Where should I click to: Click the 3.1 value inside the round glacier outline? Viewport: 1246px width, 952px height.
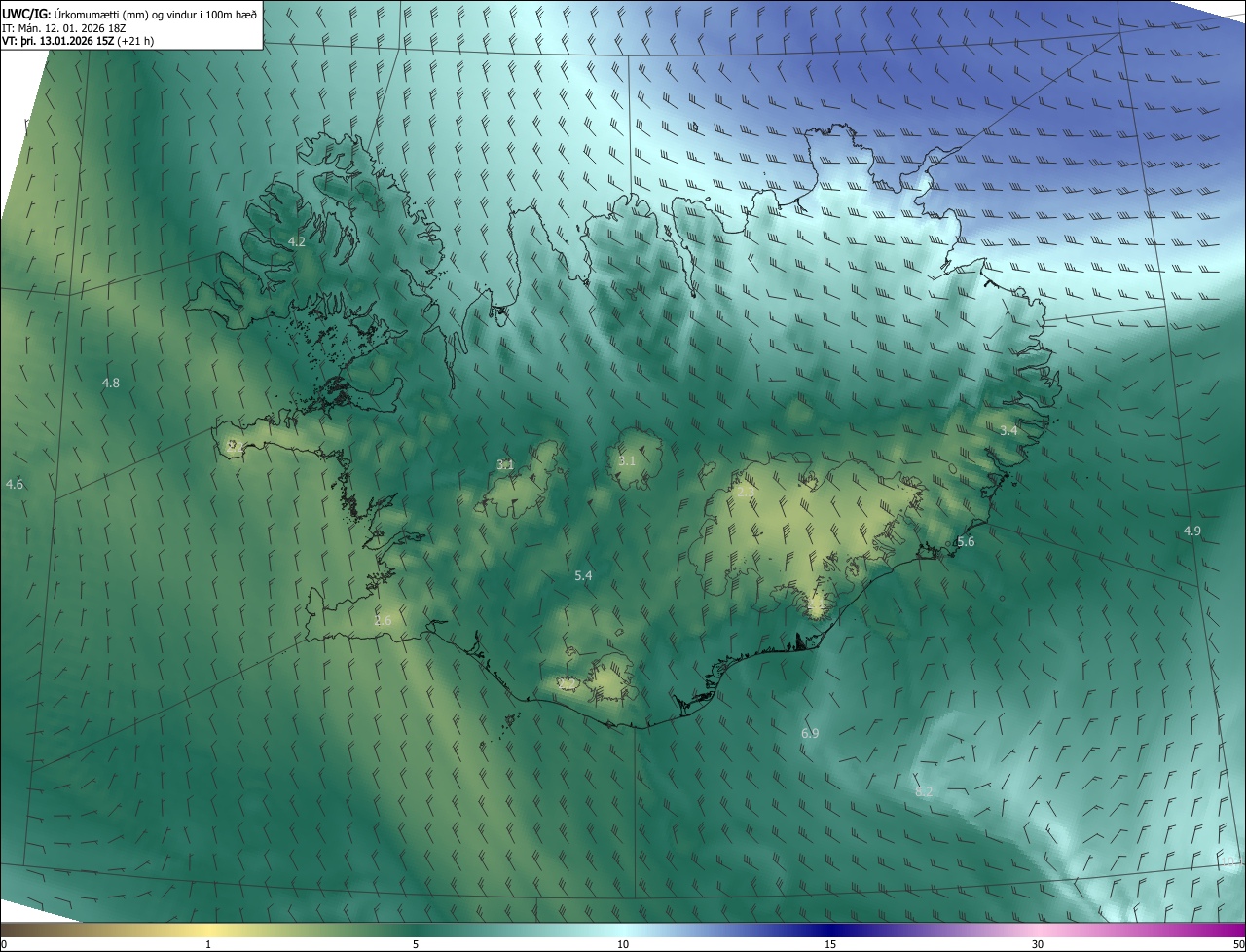626,460
